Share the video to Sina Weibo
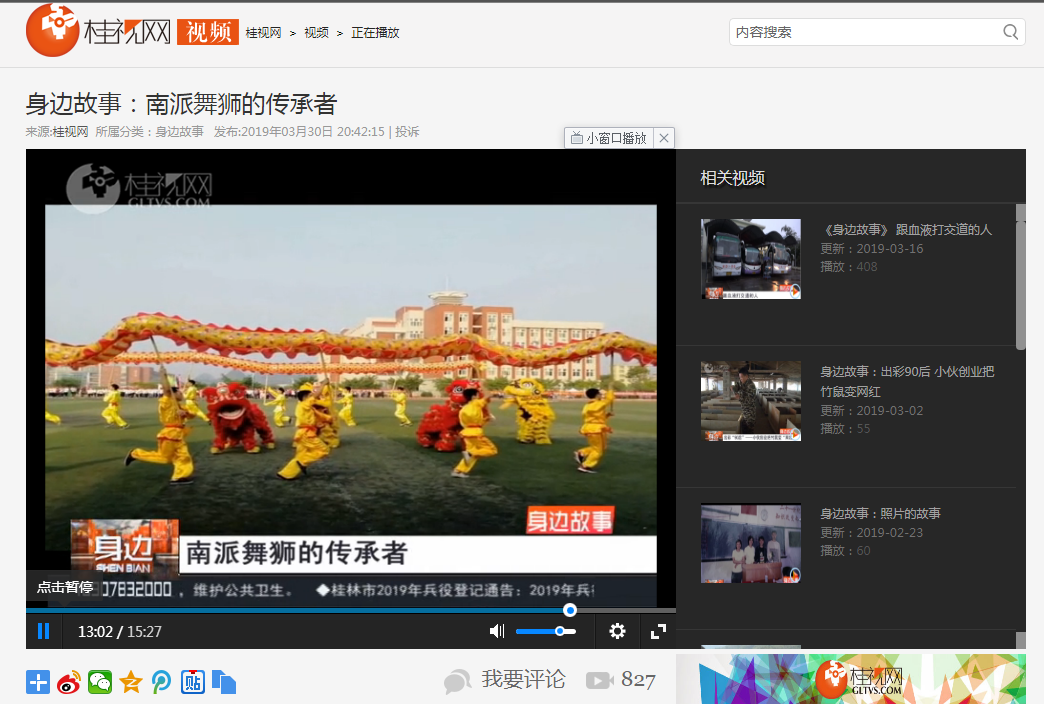 (x=69, y=682)
